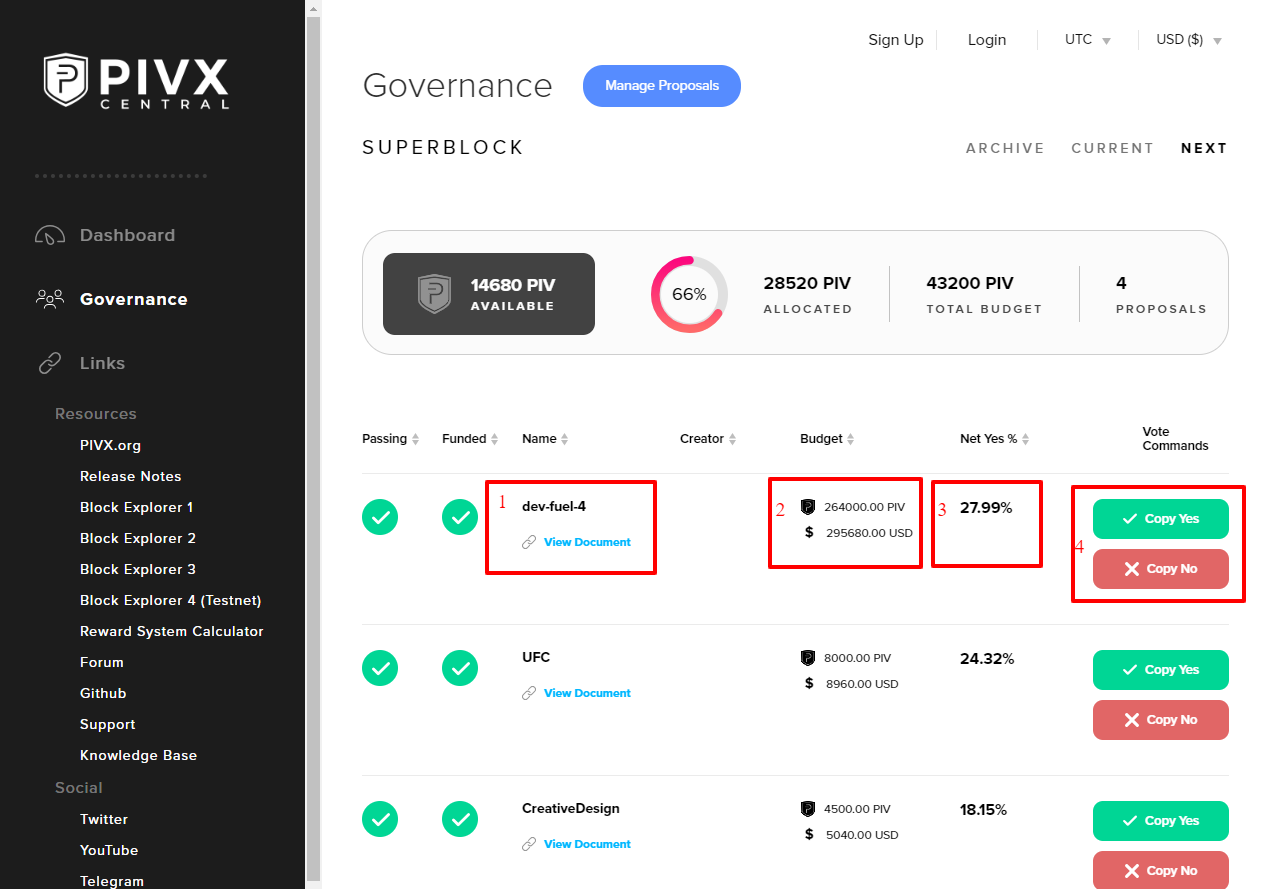The width and height of the screenshot is (1269, 889).
Task: Open the Forum link in sidebar
Action: pyautogui.click(x=102, y=662)
